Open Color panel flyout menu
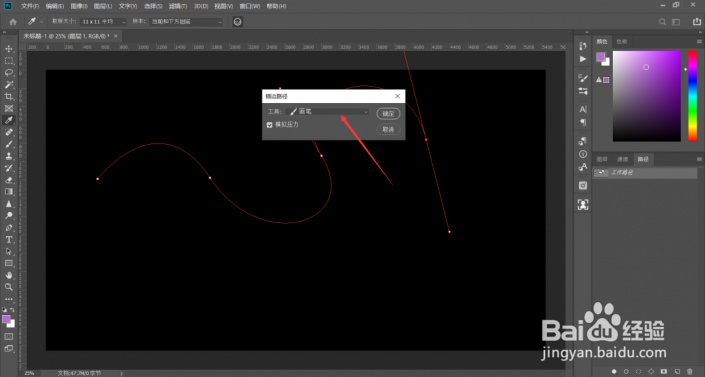This screenshot has width=705, height=377. [699, 41]
